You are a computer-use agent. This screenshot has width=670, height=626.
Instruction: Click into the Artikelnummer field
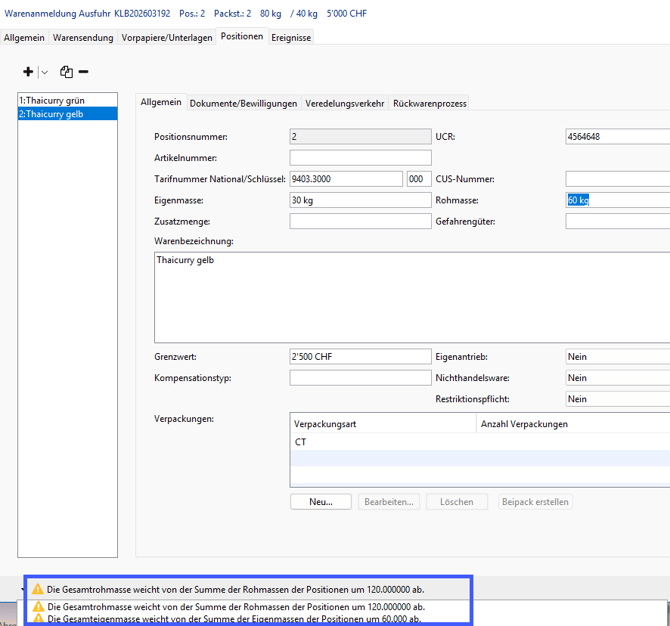tap(360, 158)
